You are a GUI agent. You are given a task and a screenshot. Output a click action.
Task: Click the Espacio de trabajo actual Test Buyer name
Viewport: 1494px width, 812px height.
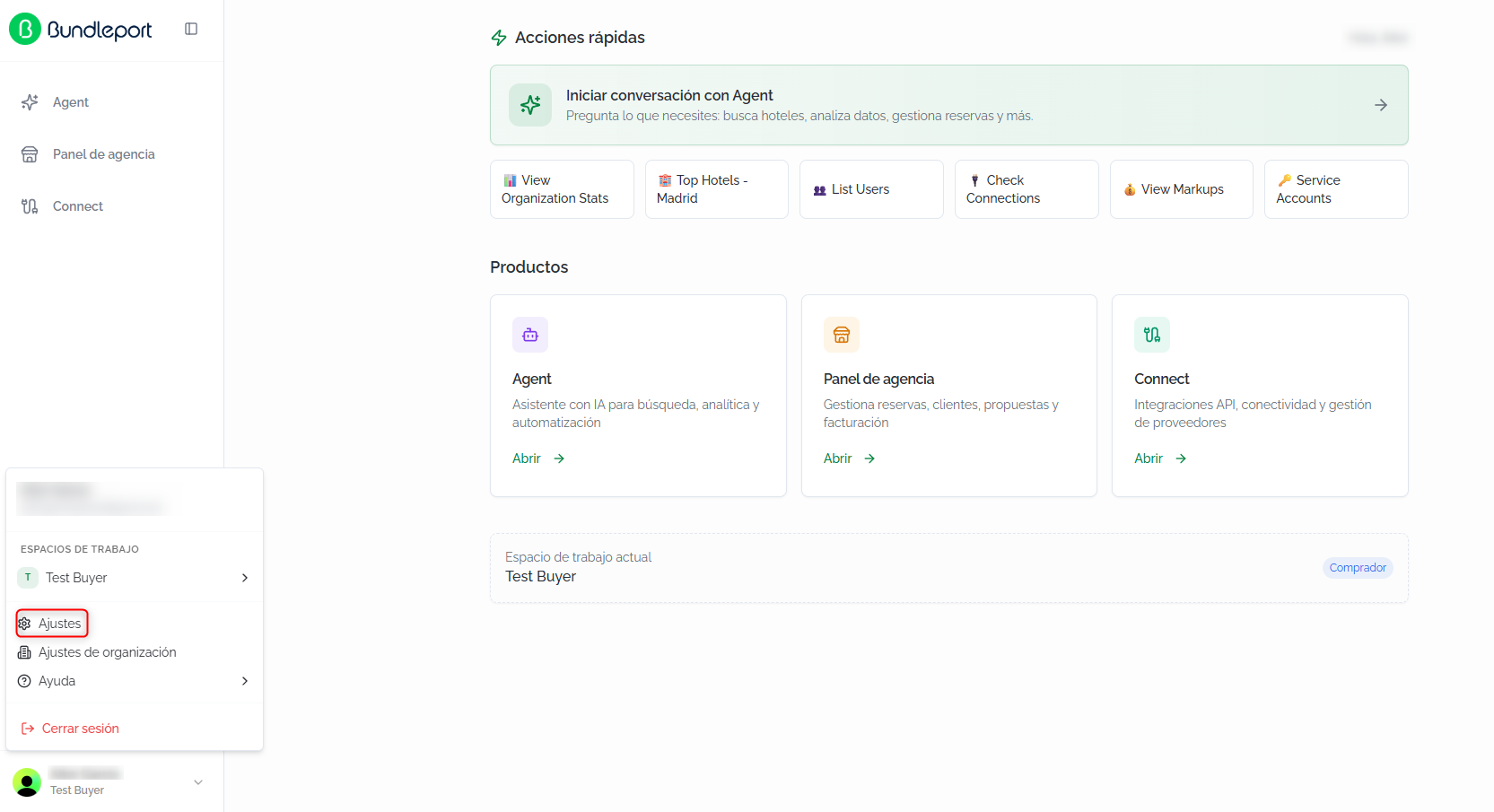(x=541, y=577)
